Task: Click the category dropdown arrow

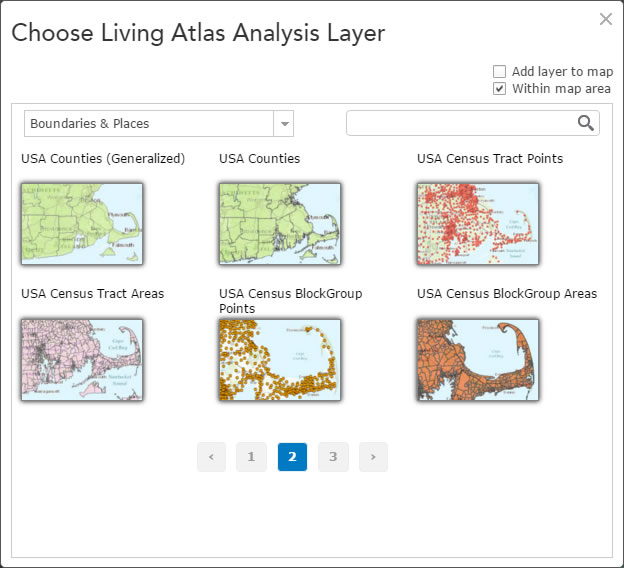Action: click(x=285, y=124)
